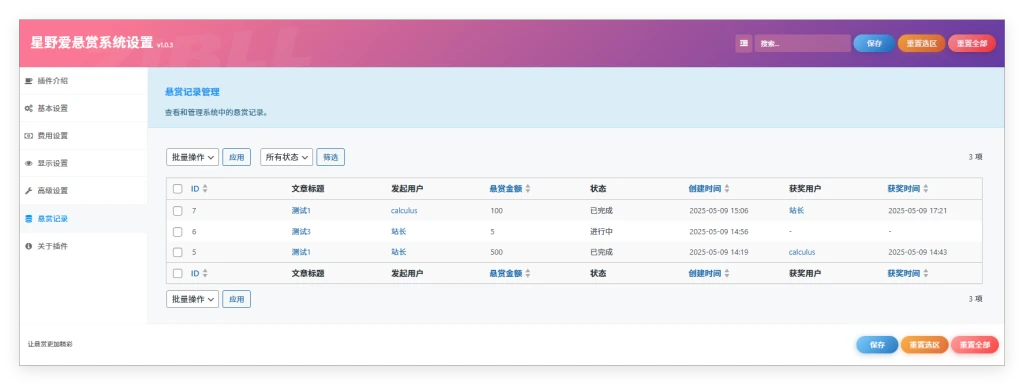Viewport: 1024px width, 384px height.
Task: Switch to the 基本设置 tab
Action: click(x=84, y=108)
